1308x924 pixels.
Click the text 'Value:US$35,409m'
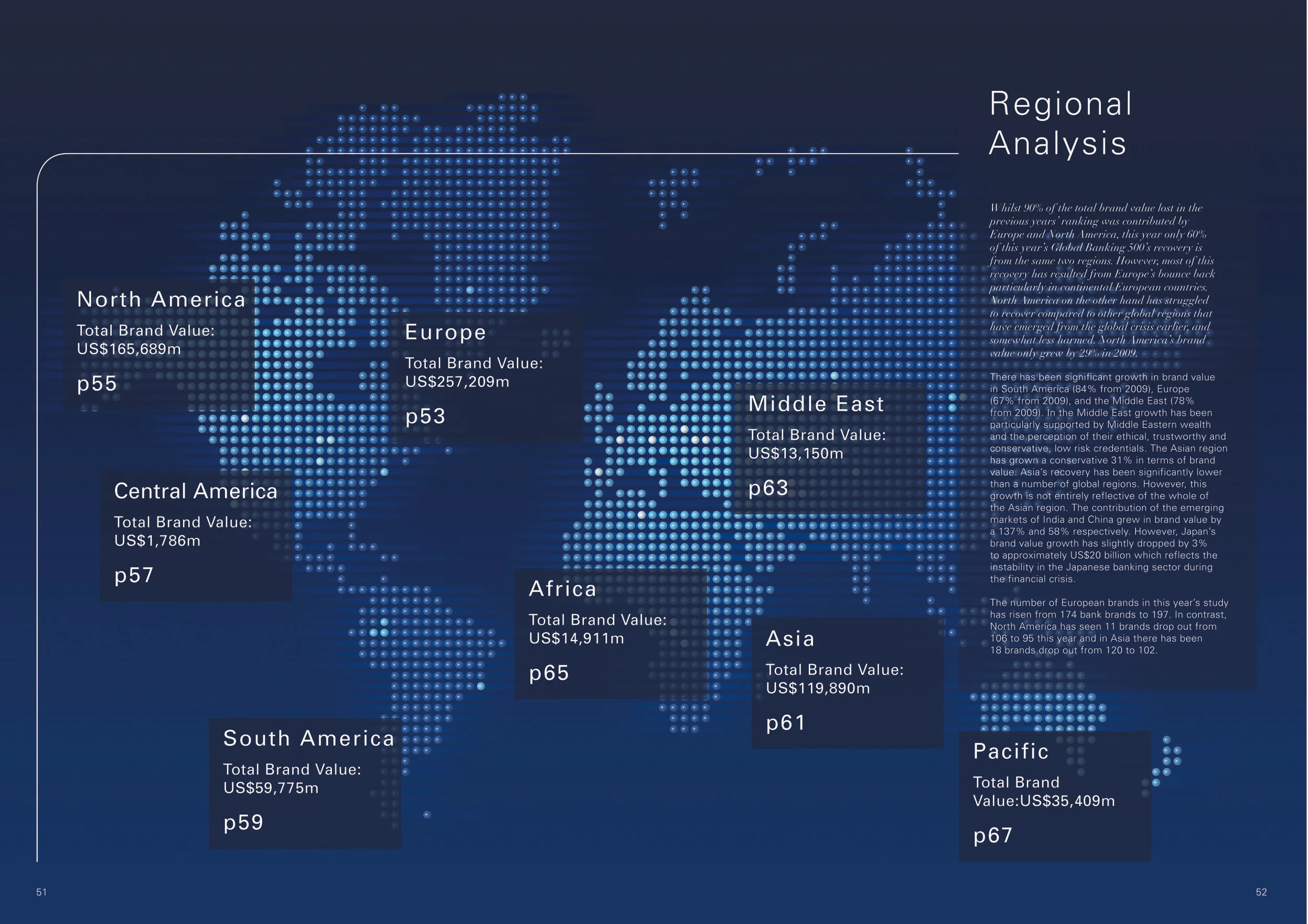coord(1044,801)
